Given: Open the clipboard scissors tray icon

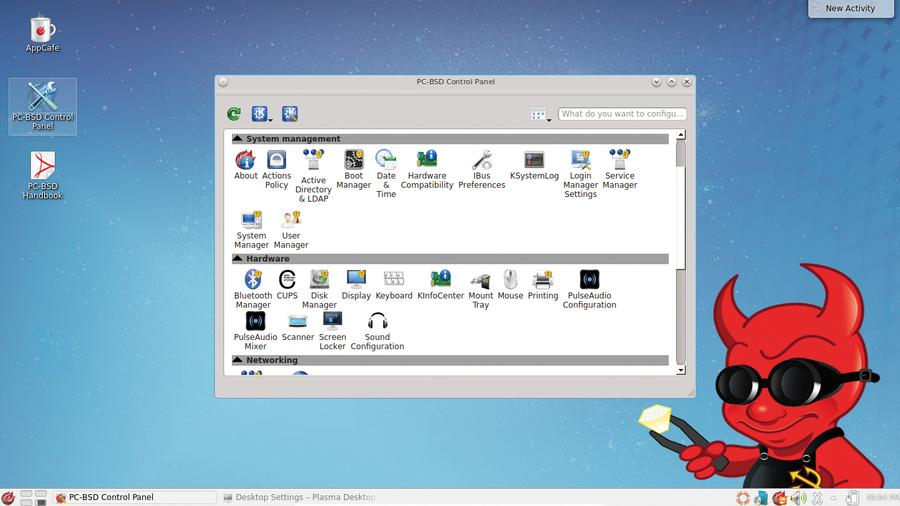Looking at the screenshot, I should (817, 498).
